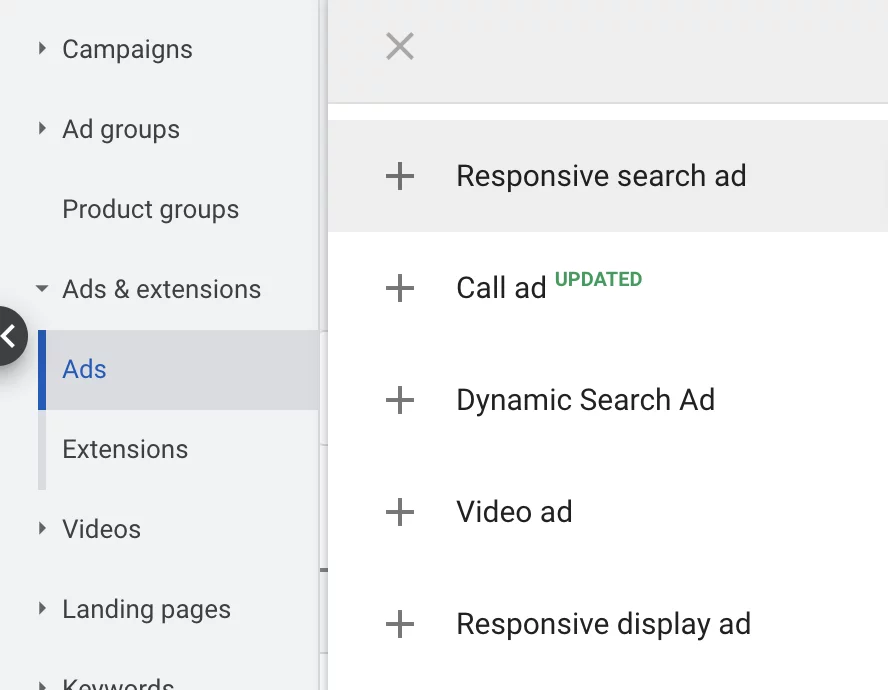The height and width of the screenshot is (690, 888).
Task: Select the Video ad option
Action: click(x=514, y=512)
